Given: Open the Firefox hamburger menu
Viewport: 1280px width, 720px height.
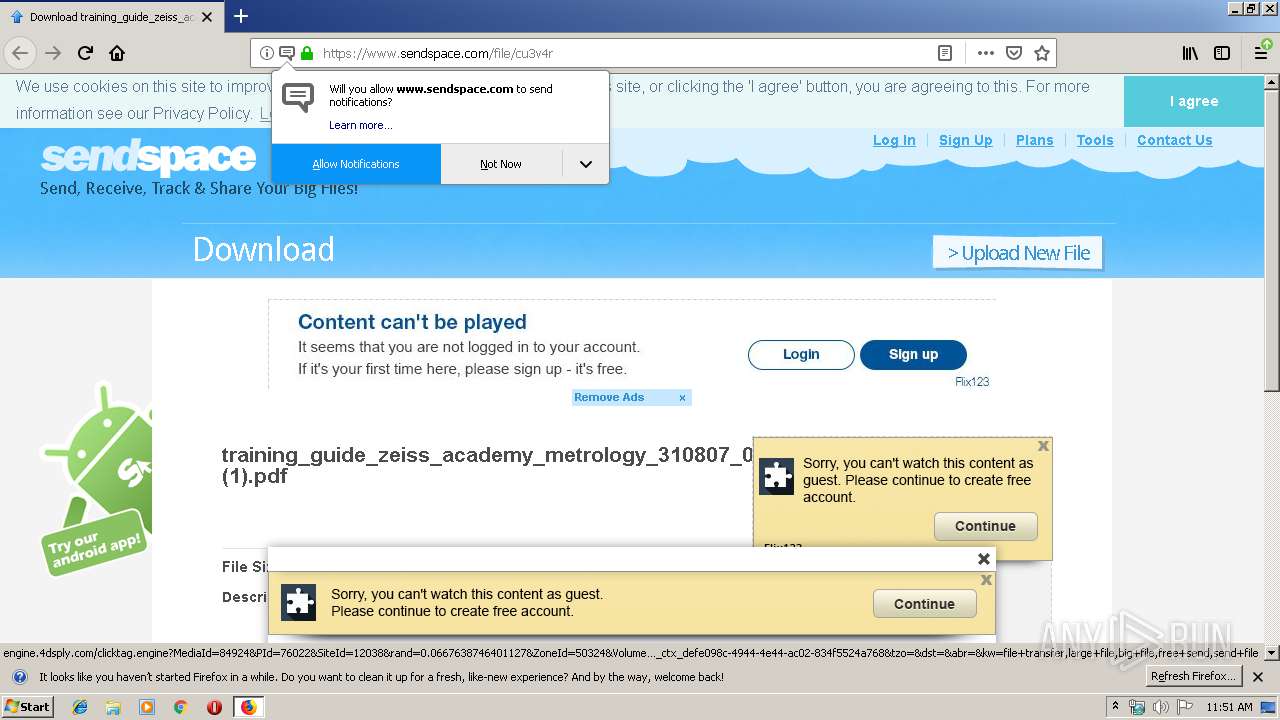Looking at the screenshot, I should [x=1261, y=53].
